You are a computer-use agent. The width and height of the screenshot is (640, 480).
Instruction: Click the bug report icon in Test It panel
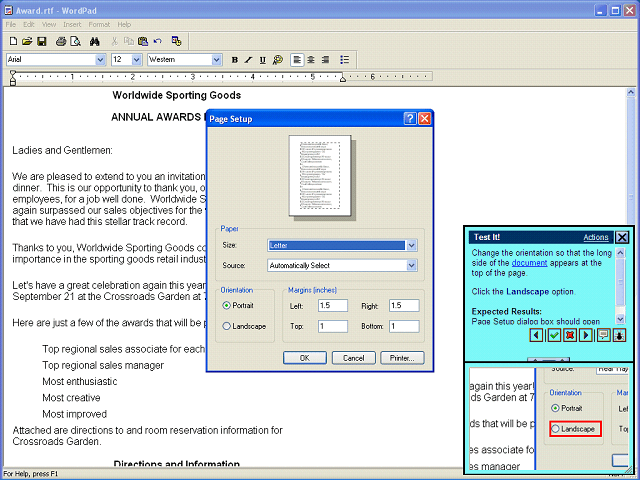pos(619,335)
